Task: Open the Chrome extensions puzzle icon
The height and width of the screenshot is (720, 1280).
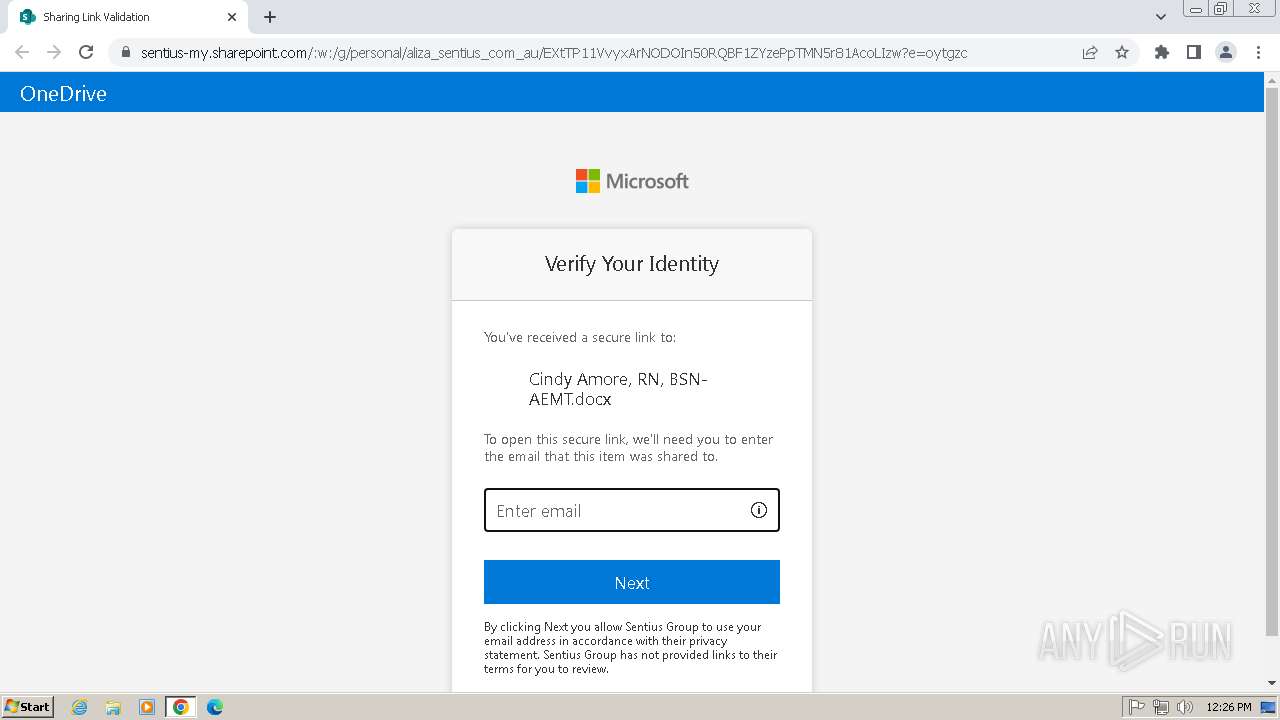Action: tap(1161, 52)
